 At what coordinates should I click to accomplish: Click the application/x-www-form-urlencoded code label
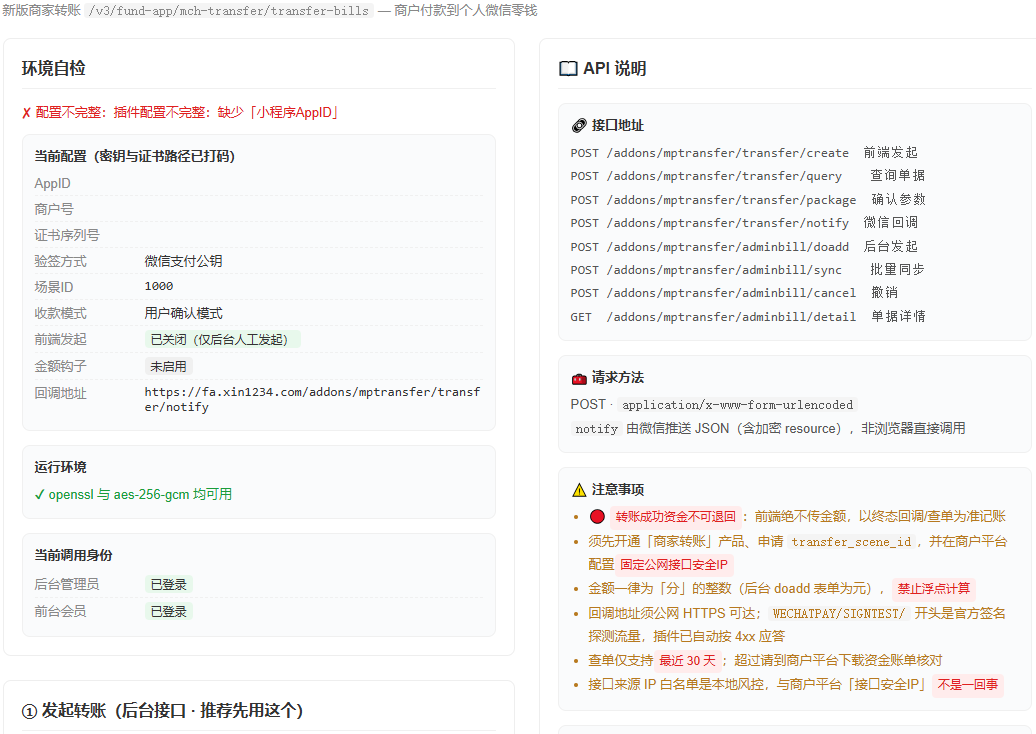(737, 405)
